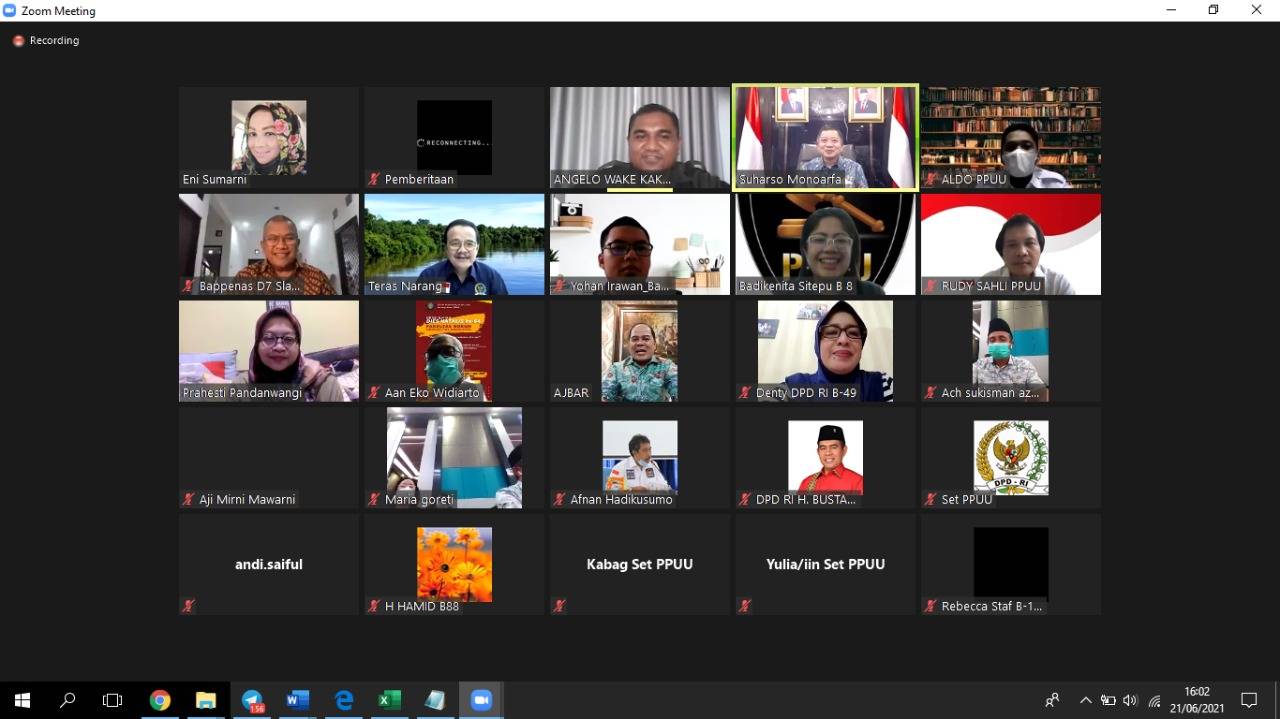Open File Explorer from the taskbar
The image size is (1280, 719).
coord(206,700)
